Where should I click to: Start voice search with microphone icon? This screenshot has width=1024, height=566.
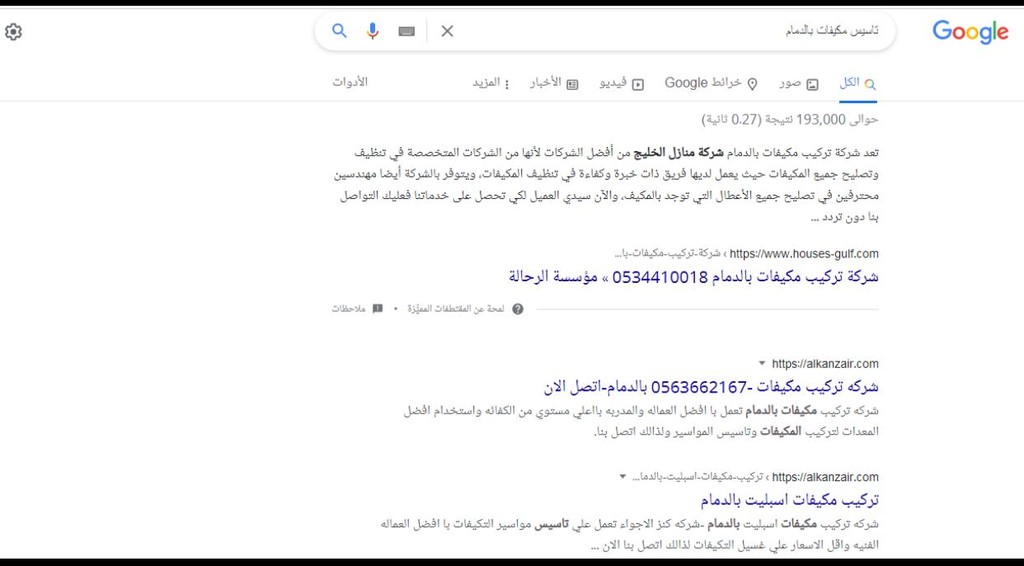pos(372,31)
